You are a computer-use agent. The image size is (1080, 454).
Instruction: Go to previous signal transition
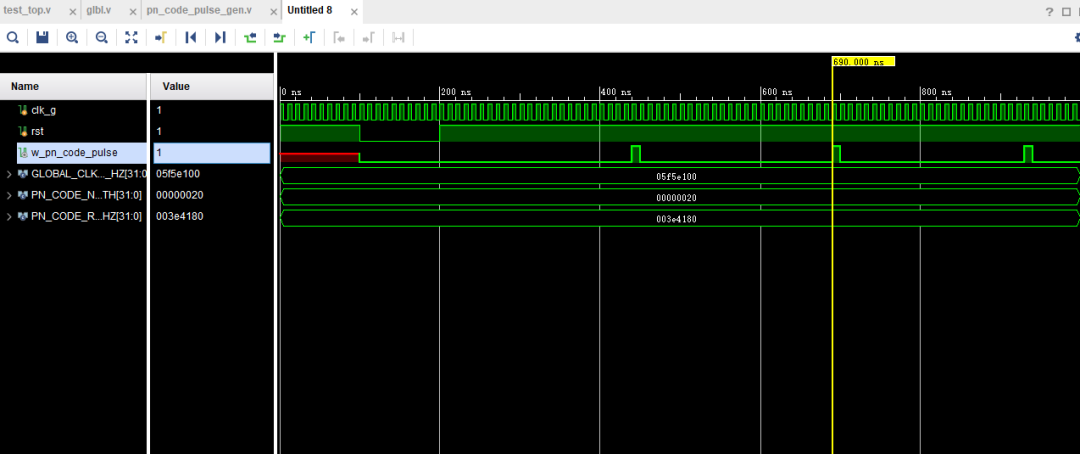[250, 37]
